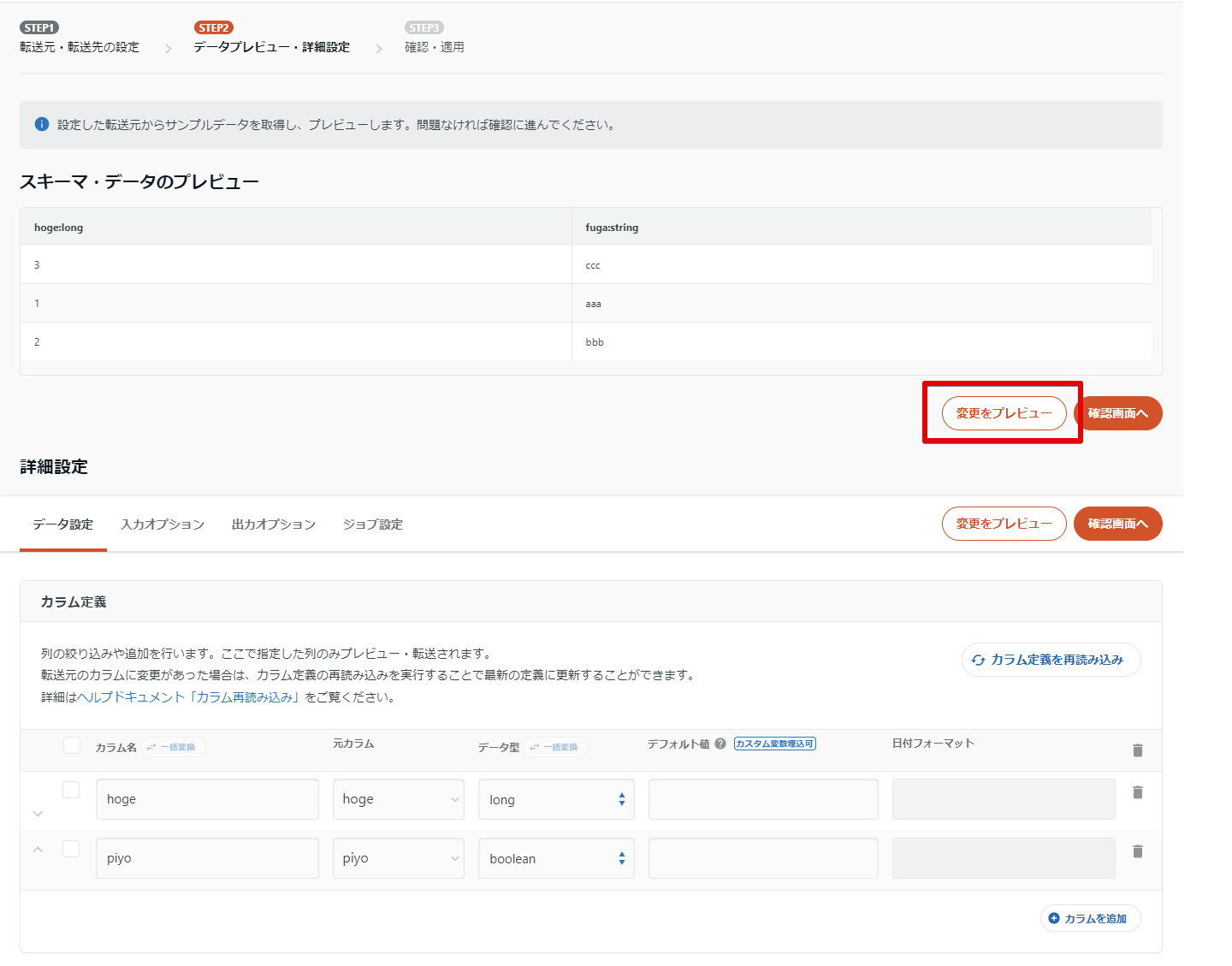Click the trash icon in the column header
Image resolution: width=1232 pixels, height=966 pixels.
(x=1138, y=750)
